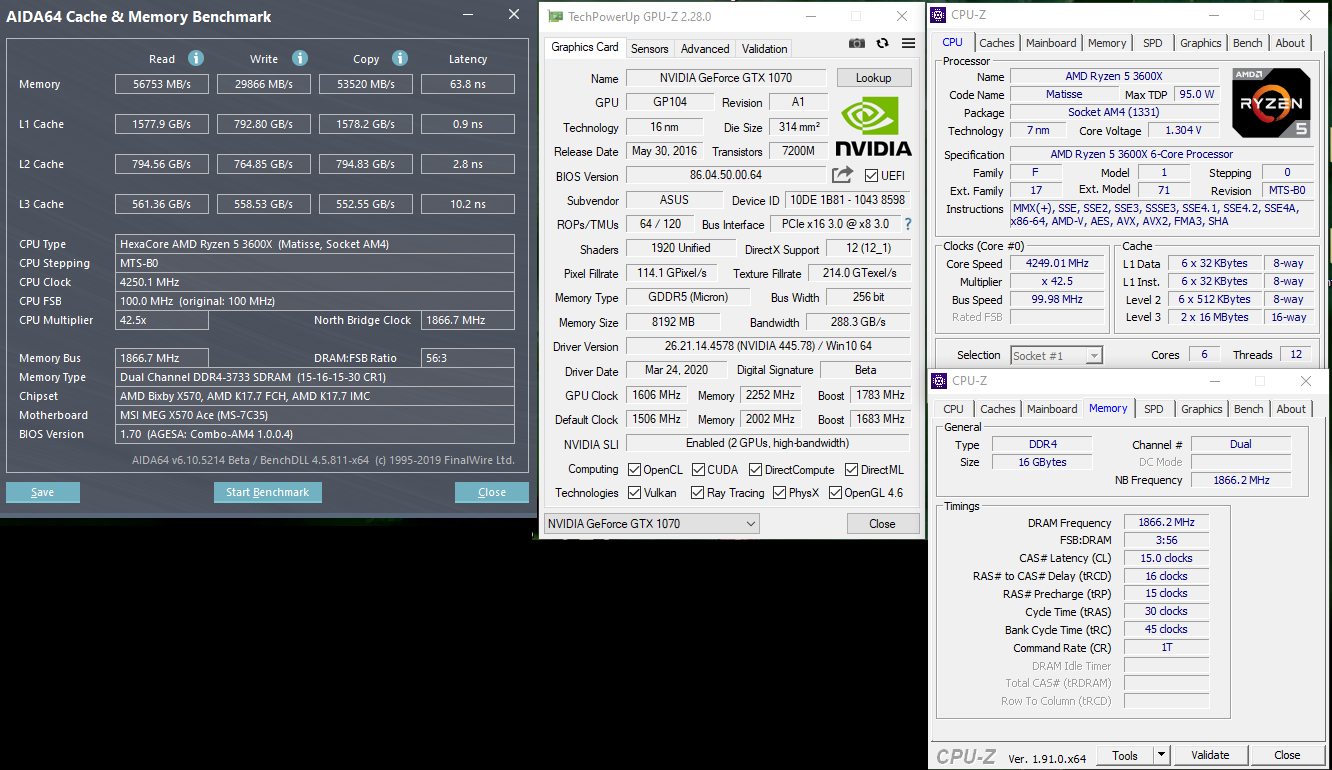Toggle the PhysX checkbox

tap(779, 492)
